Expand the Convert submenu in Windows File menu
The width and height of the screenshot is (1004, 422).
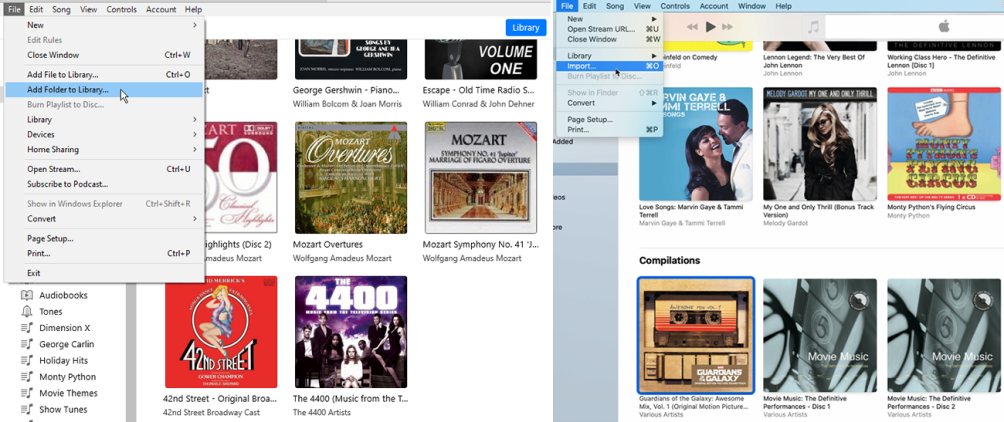pos(195,218)
